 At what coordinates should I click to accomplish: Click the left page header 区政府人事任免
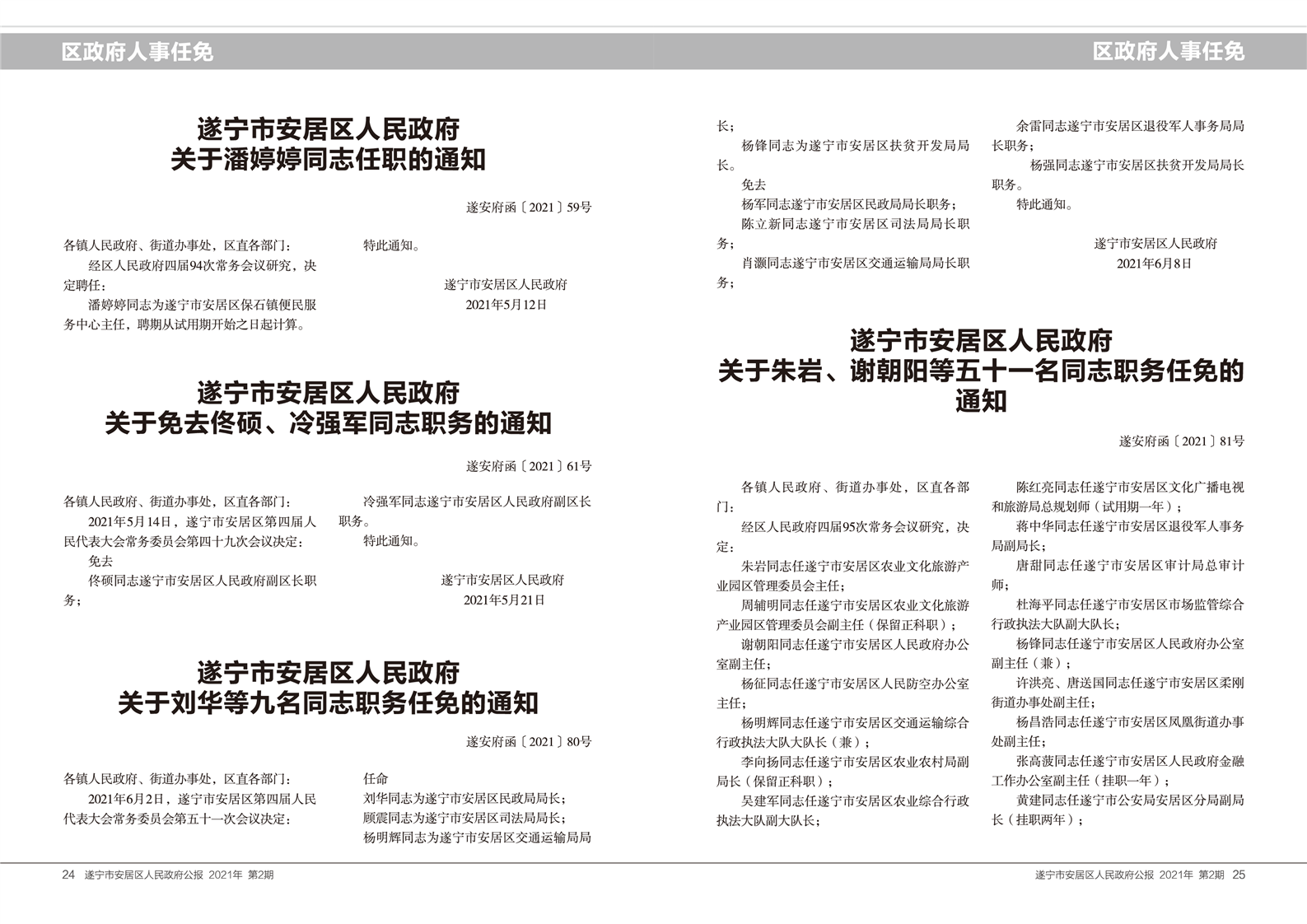pyautogui.click(x=138, y=52)
